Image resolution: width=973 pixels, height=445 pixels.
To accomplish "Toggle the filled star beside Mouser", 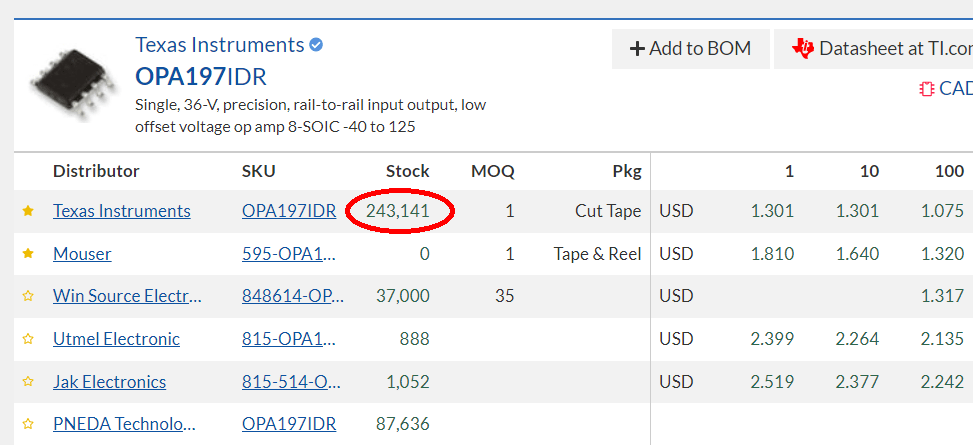I will point(28,254).
